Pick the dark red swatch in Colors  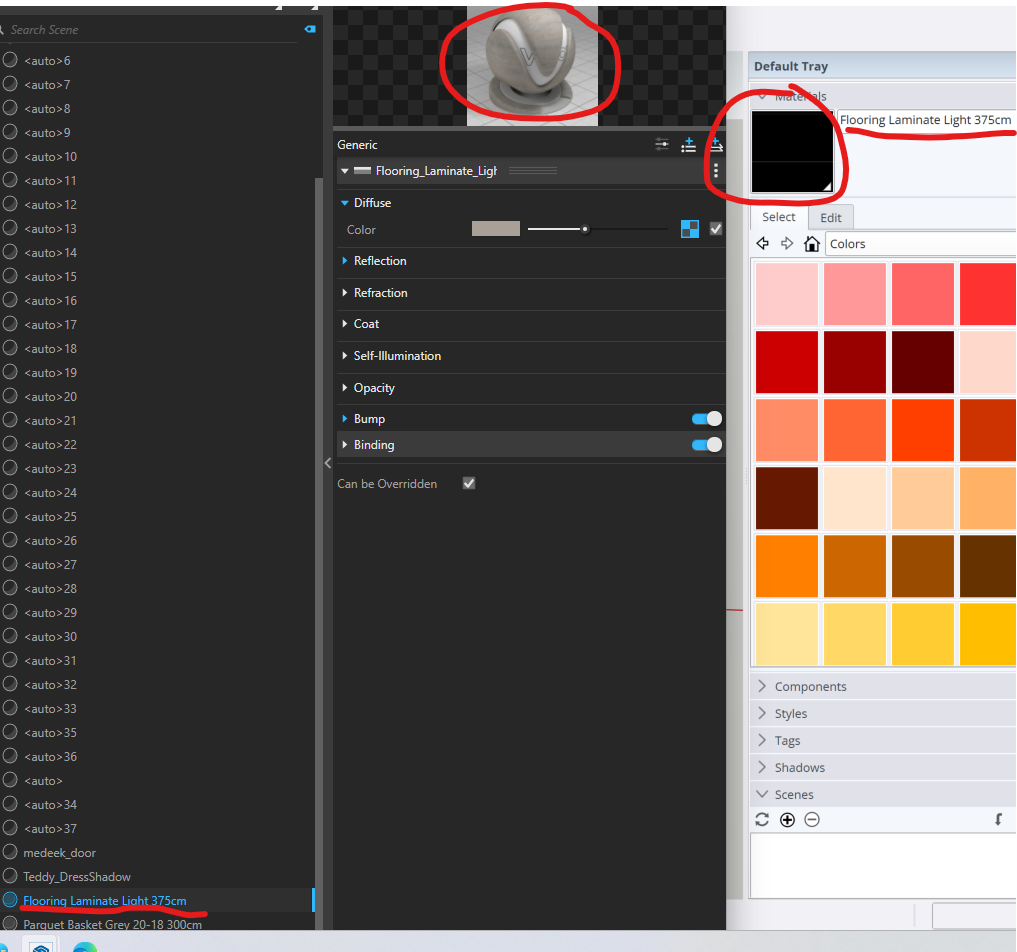(x=854, y=361)
